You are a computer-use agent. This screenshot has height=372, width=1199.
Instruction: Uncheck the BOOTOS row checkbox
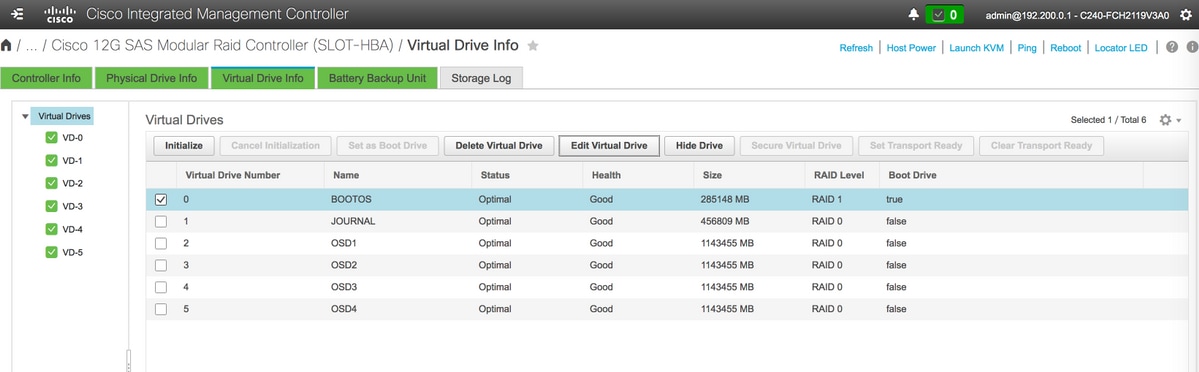point(161,200)
